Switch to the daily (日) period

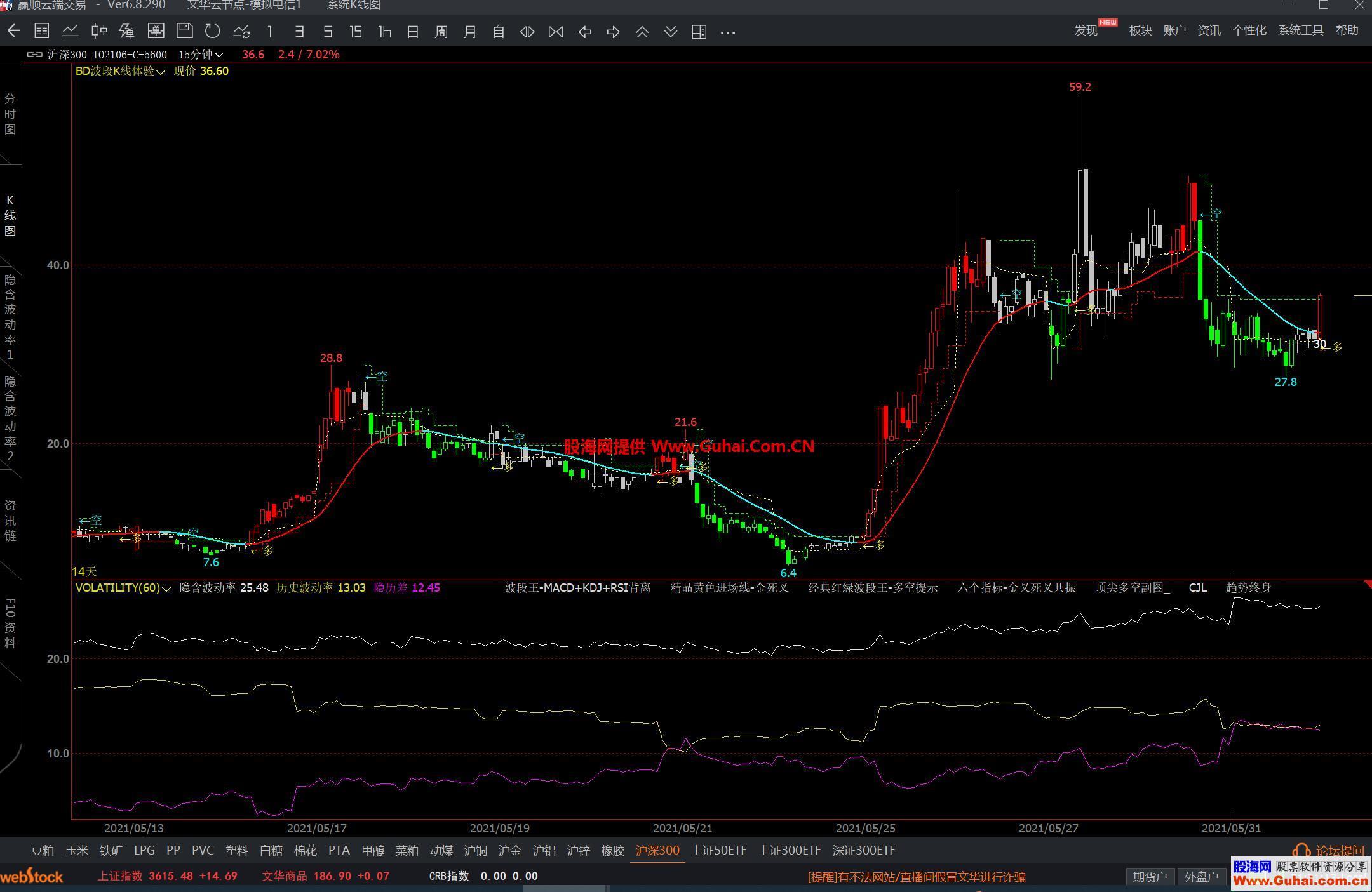413,32
